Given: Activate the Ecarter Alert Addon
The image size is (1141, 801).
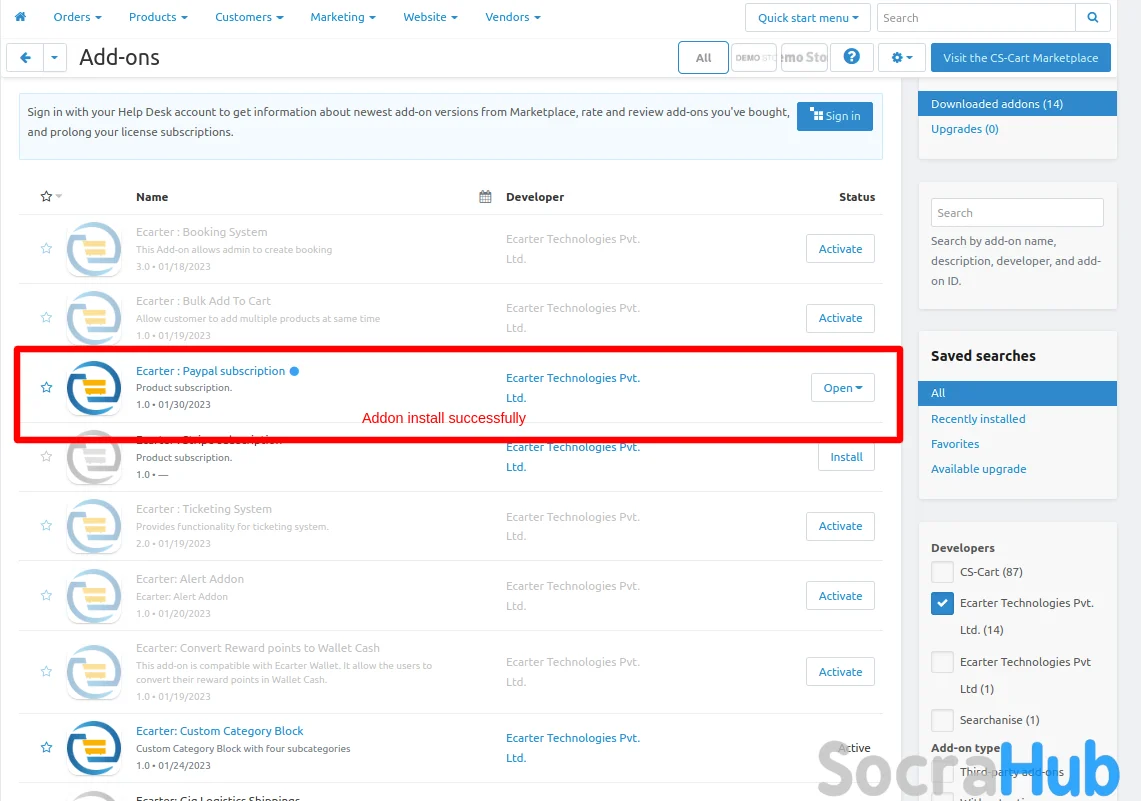Looking at the screenshot, I should pyautogui.click(x=840, y=596).
